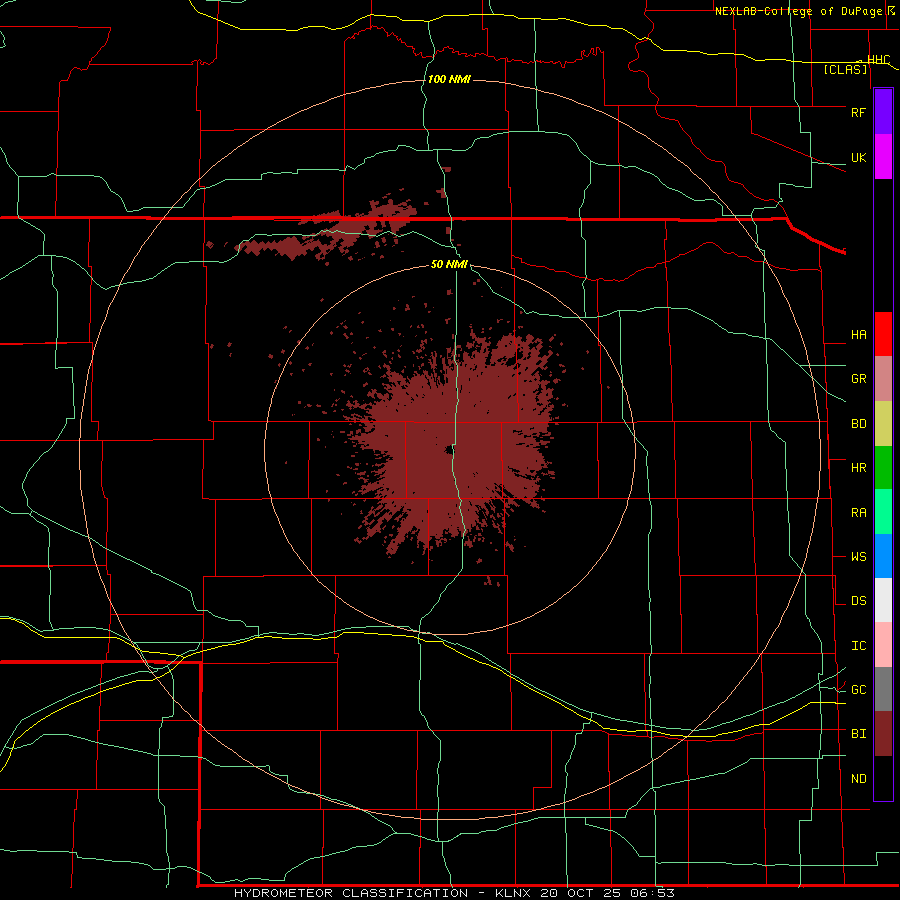The image size is (900, 900).
Task: Select the GR legend label
Action: tap(858, 379)
